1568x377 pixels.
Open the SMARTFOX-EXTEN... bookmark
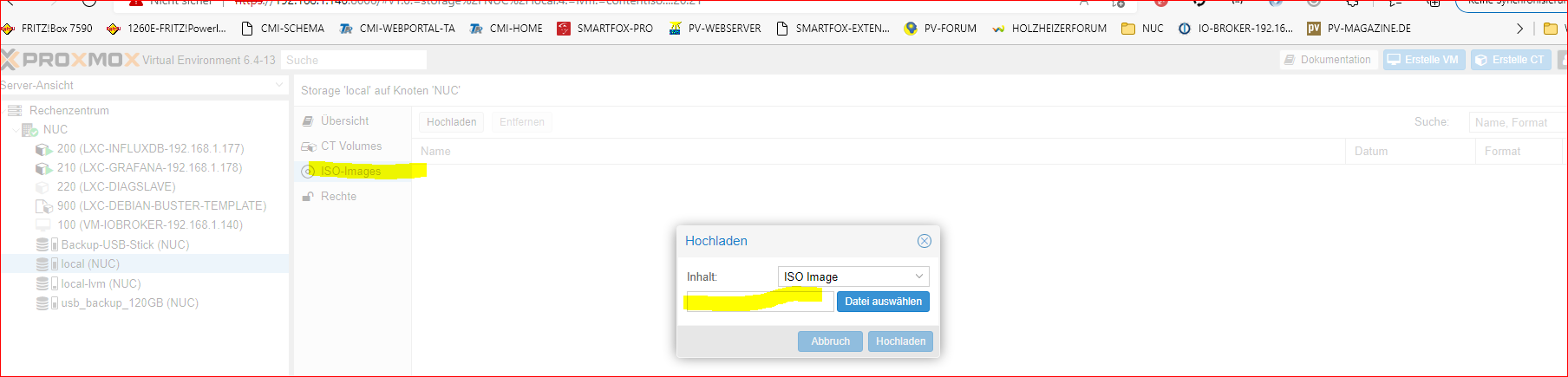click(x=833, y=29)
